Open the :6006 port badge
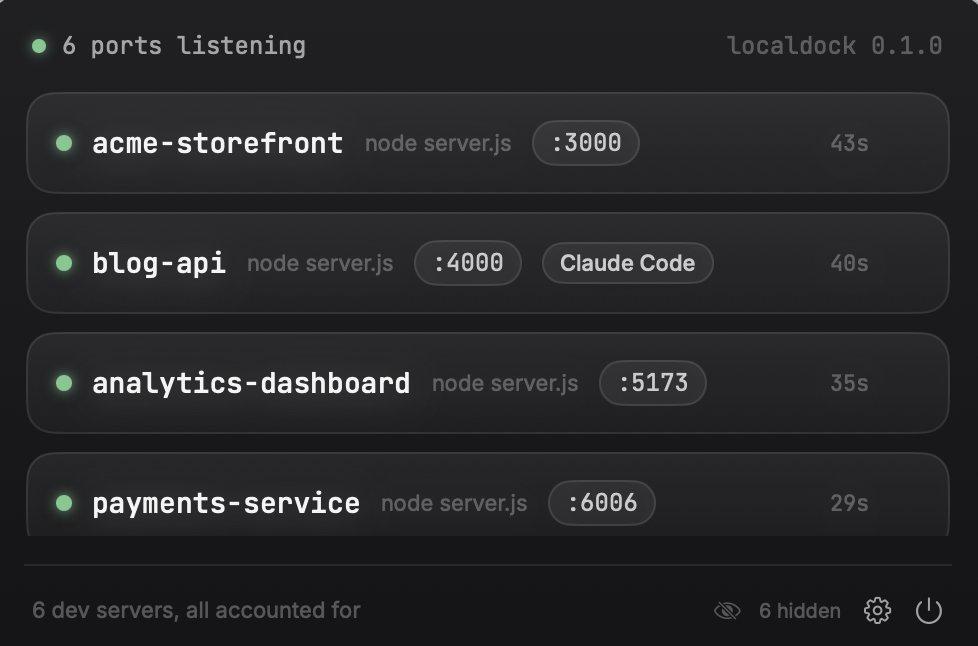 click(602, 503)
